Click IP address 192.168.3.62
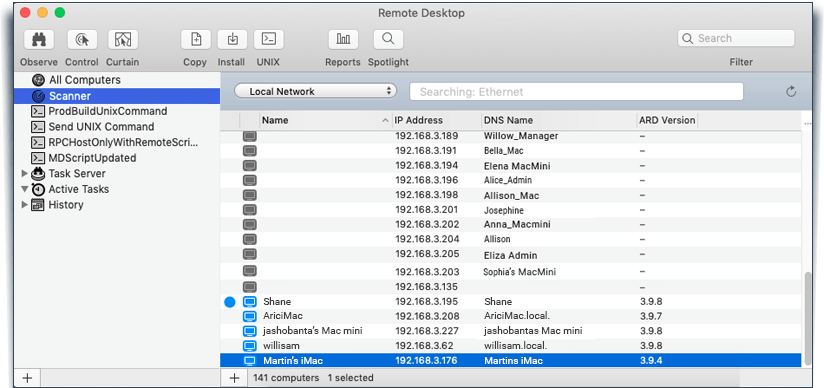 point(424,346)
